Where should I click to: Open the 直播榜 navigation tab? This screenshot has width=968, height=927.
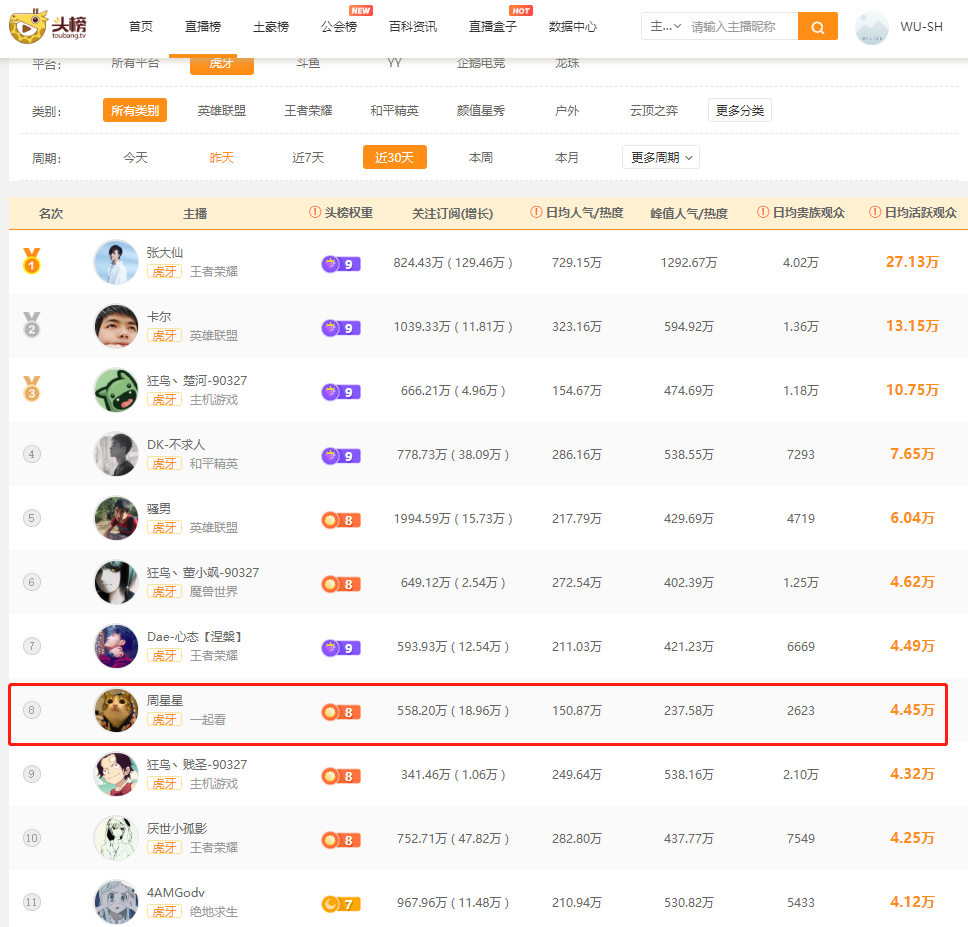point(203,27)
